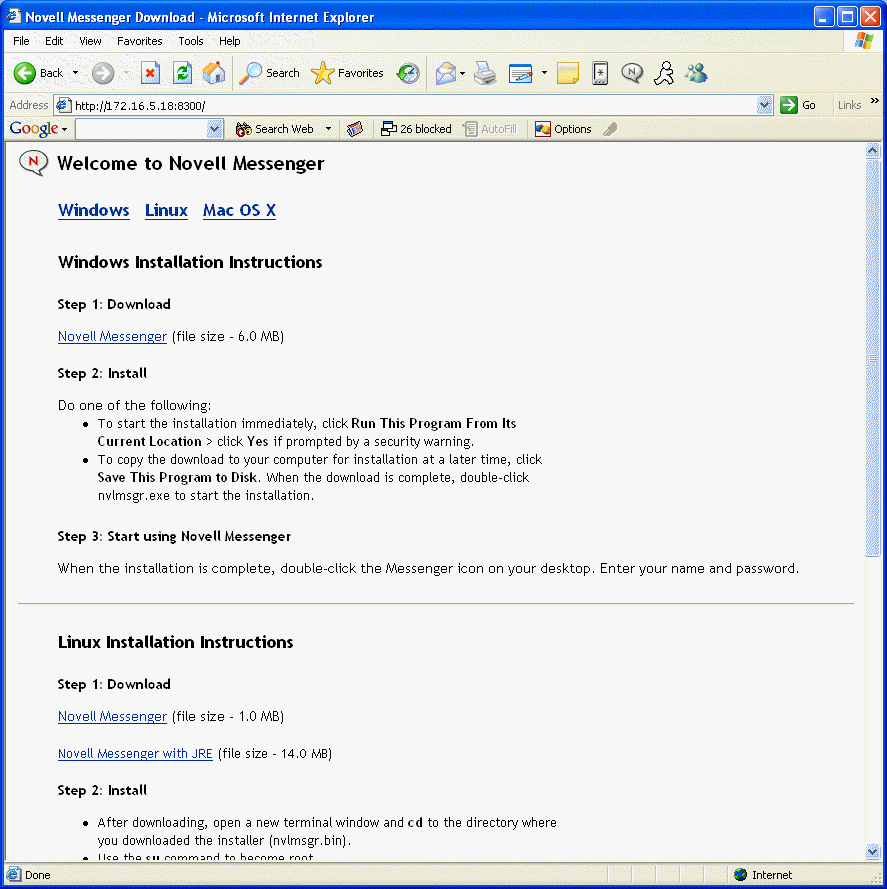
Task: Click the scrollbar up arrow
Action: click(x=872, y=150)
